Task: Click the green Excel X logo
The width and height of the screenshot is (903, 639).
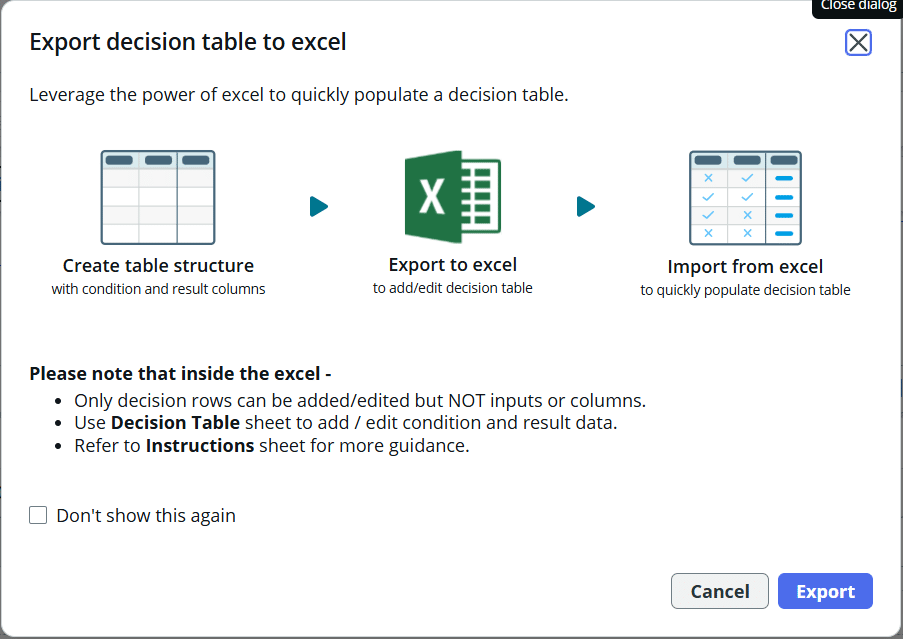Action: click(x=430, y=197)
